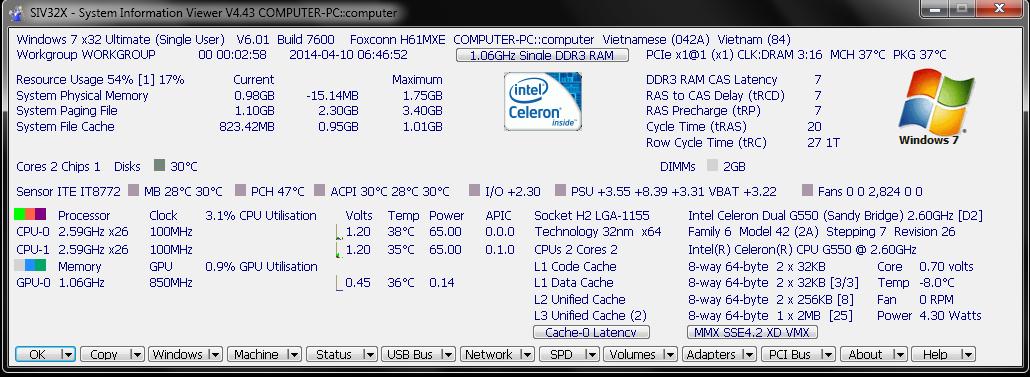
Task: Click the DIMMs 2GB indicator square
Action: (712, 166)
